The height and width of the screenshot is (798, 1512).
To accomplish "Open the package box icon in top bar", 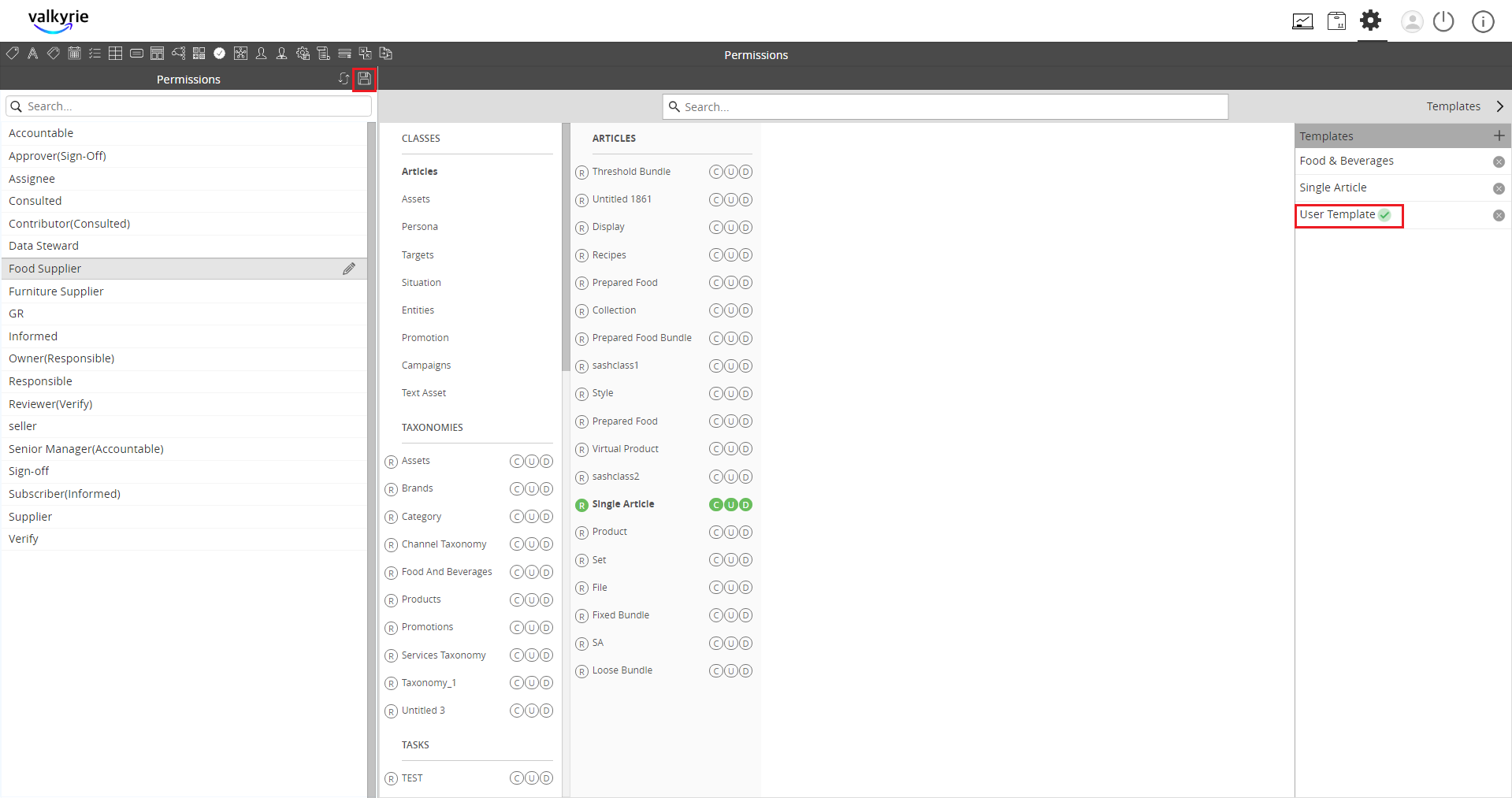I will tap(1337, 21).
